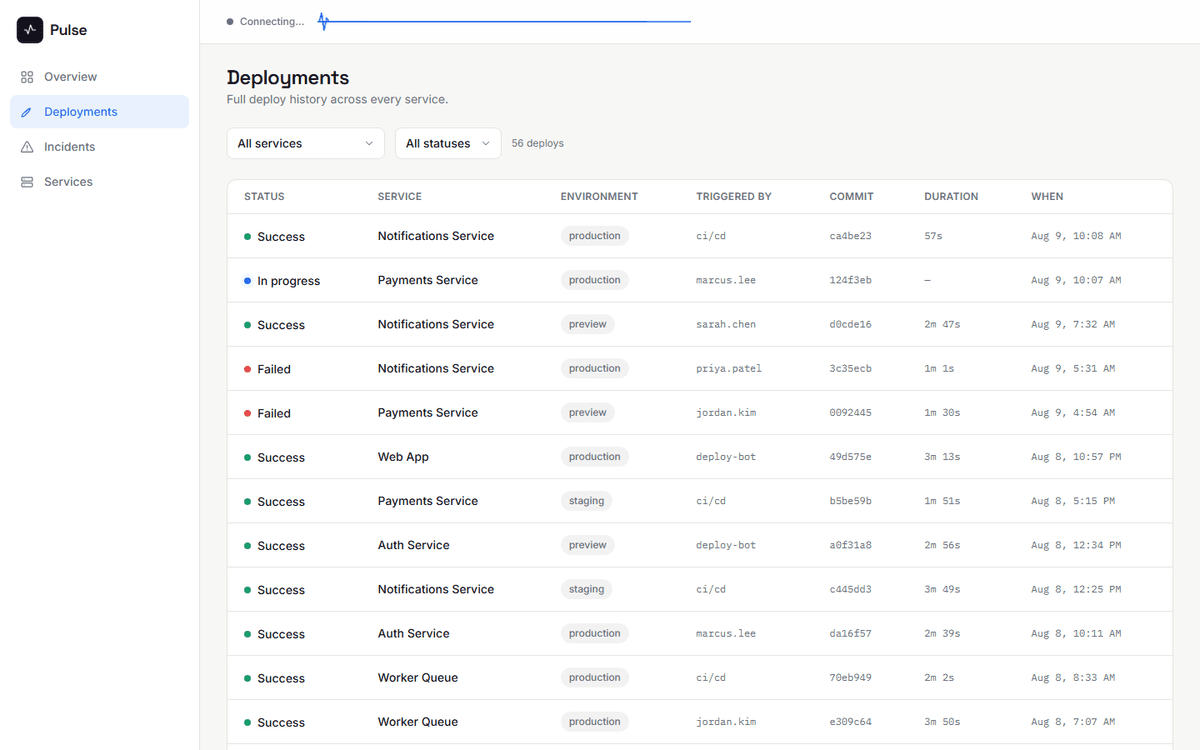Screen dimensions: 1200x750
Task: Click commit 0092445
Action: (x=851, y=412)
